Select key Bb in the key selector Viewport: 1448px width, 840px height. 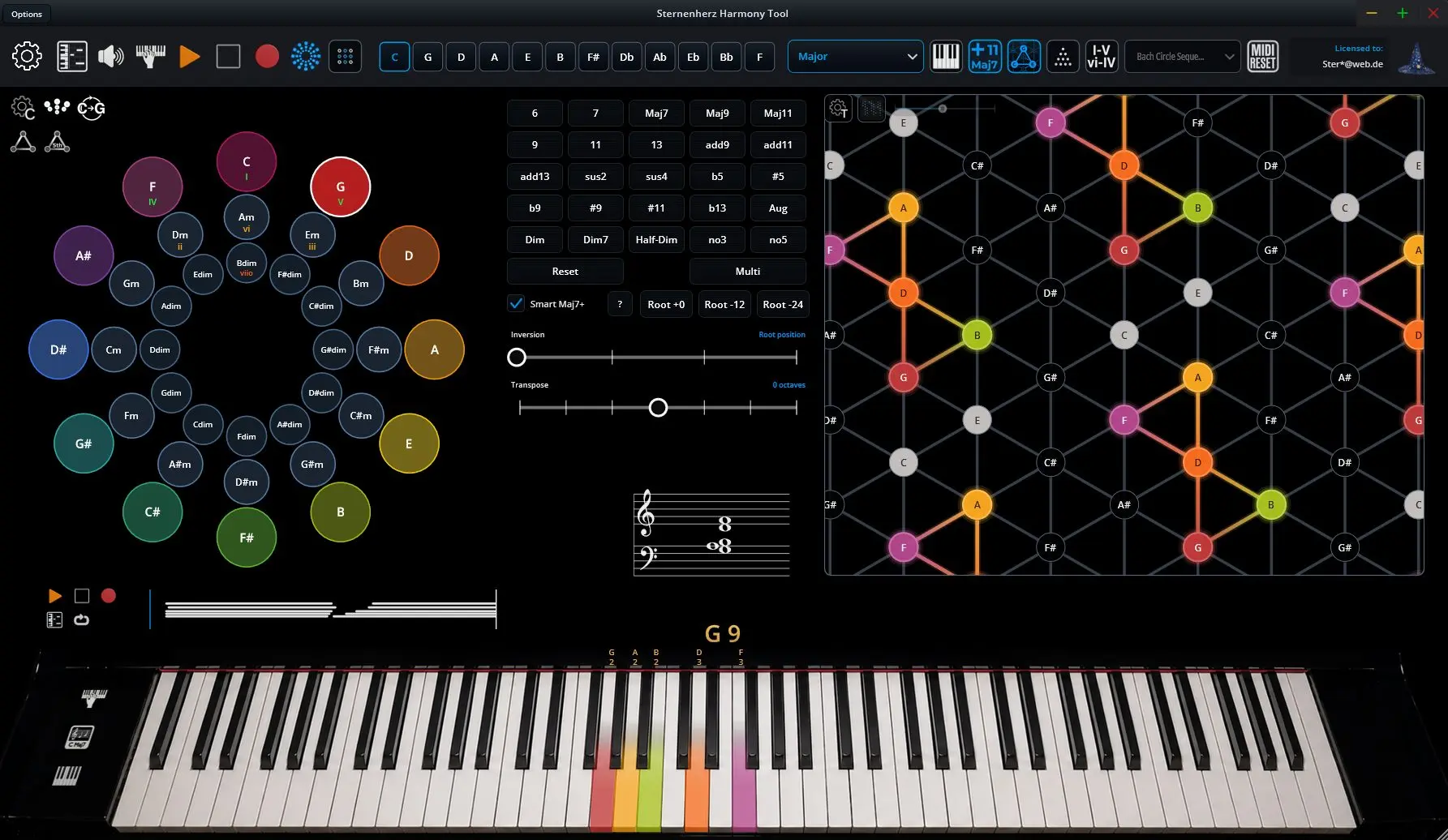pyautogui.click(x=726, y=57)
